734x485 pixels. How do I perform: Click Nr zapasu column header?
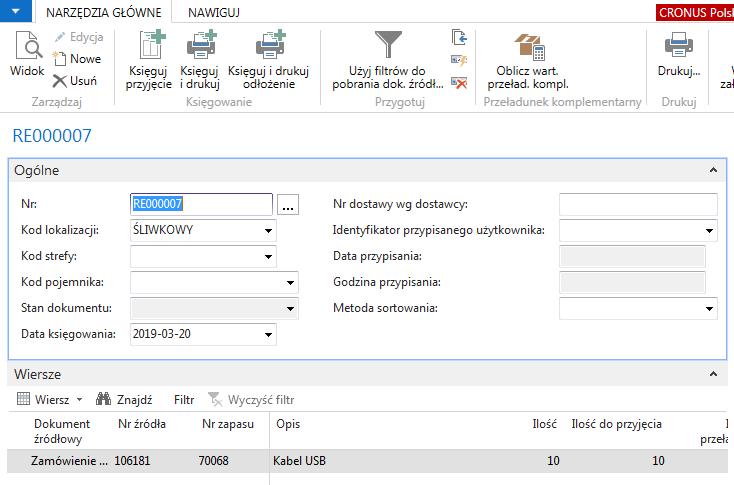[228, 424]
